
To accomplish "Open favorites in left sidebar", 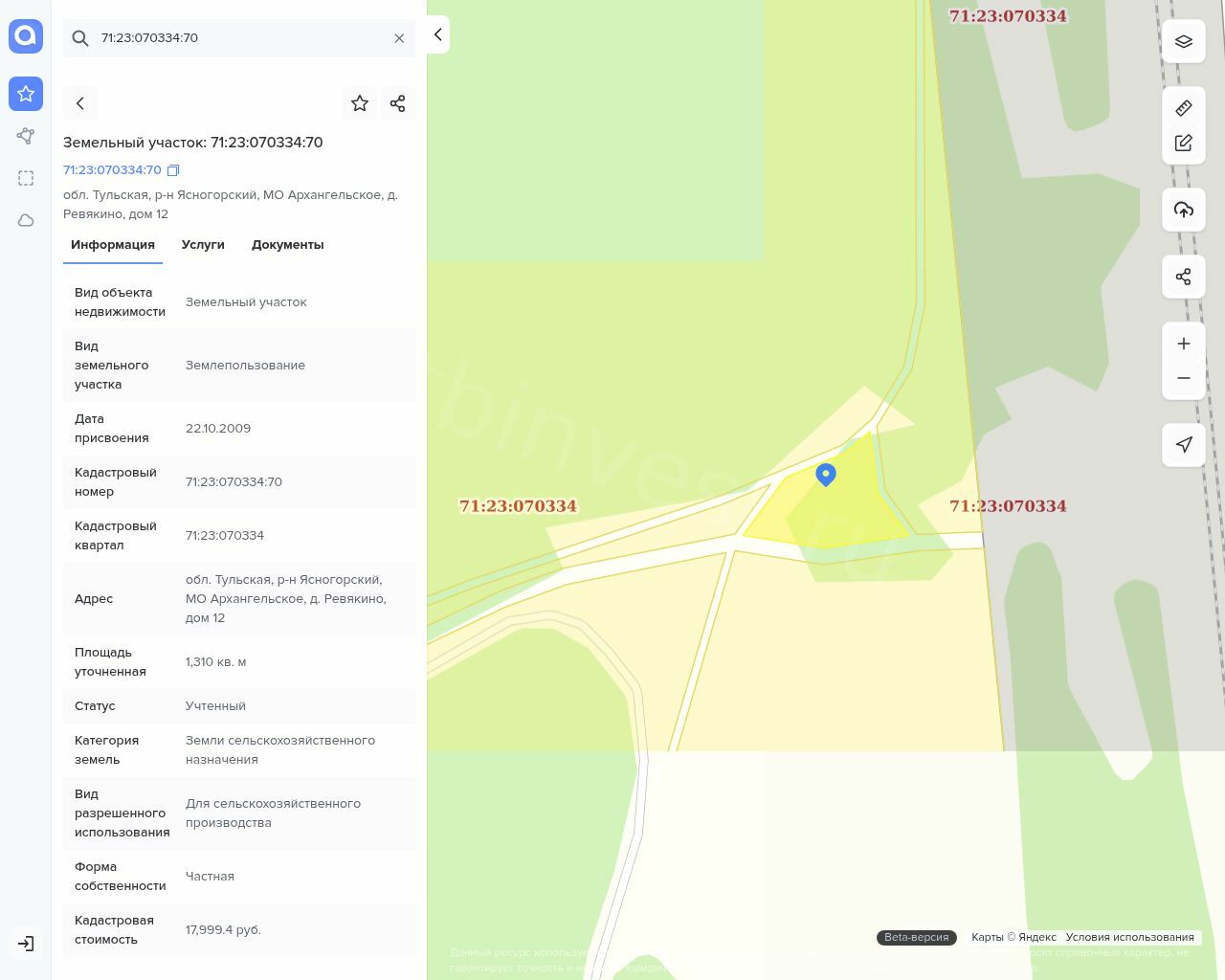I will tap(26, 94).
